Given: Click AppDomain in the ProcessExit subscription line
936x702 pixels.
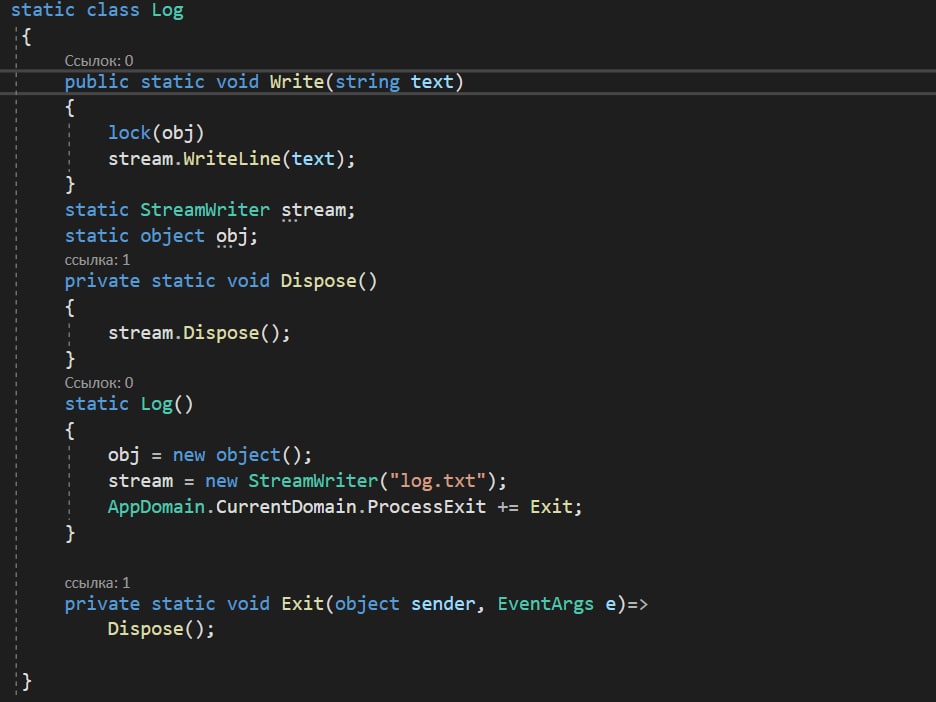Looking at the screenshot, I should tap(156, 507).
